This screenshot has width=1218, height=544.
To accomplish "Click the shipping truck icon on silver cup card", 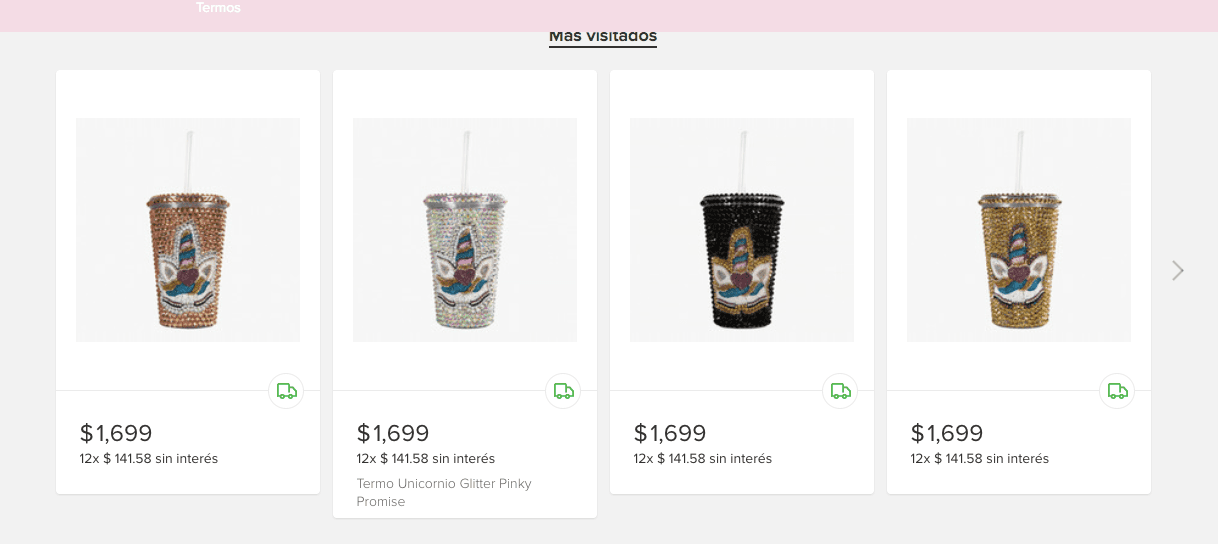I will click(563, 391).
